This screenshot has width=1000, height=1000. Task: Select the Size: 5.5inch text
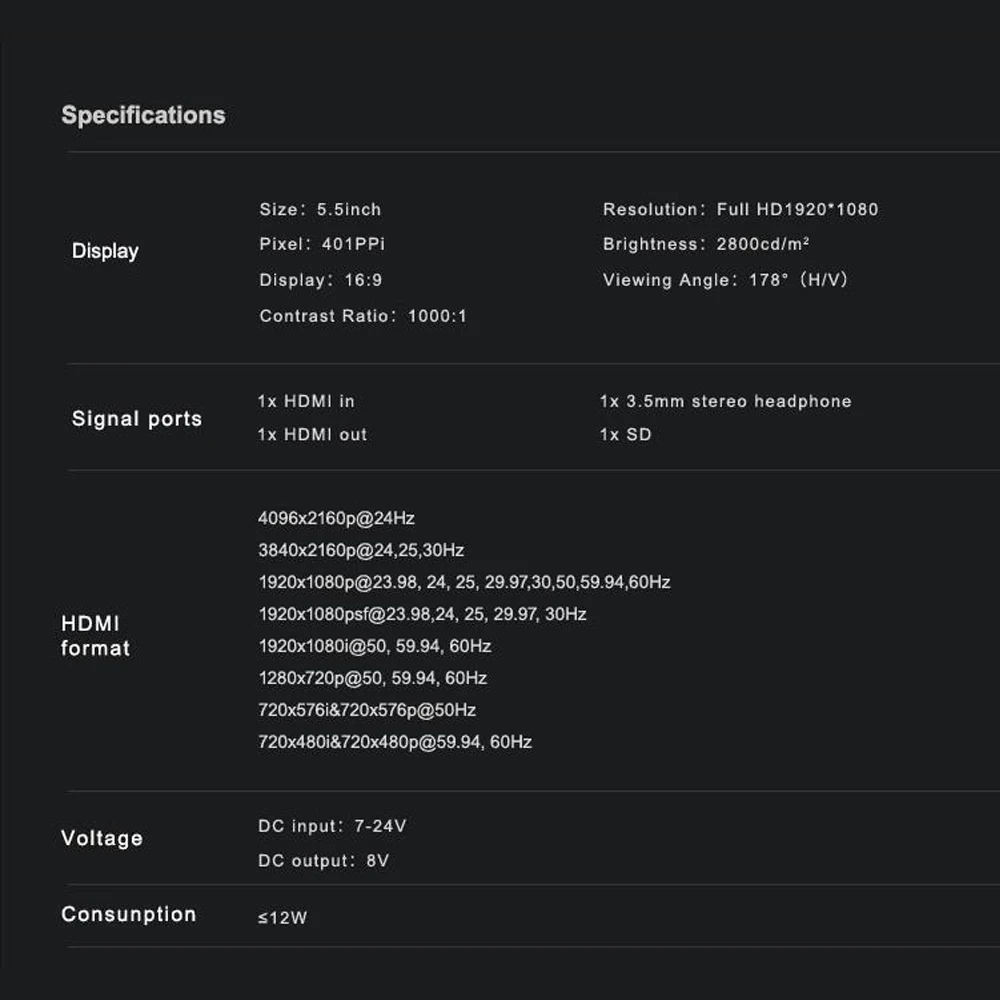coord(320,209)
